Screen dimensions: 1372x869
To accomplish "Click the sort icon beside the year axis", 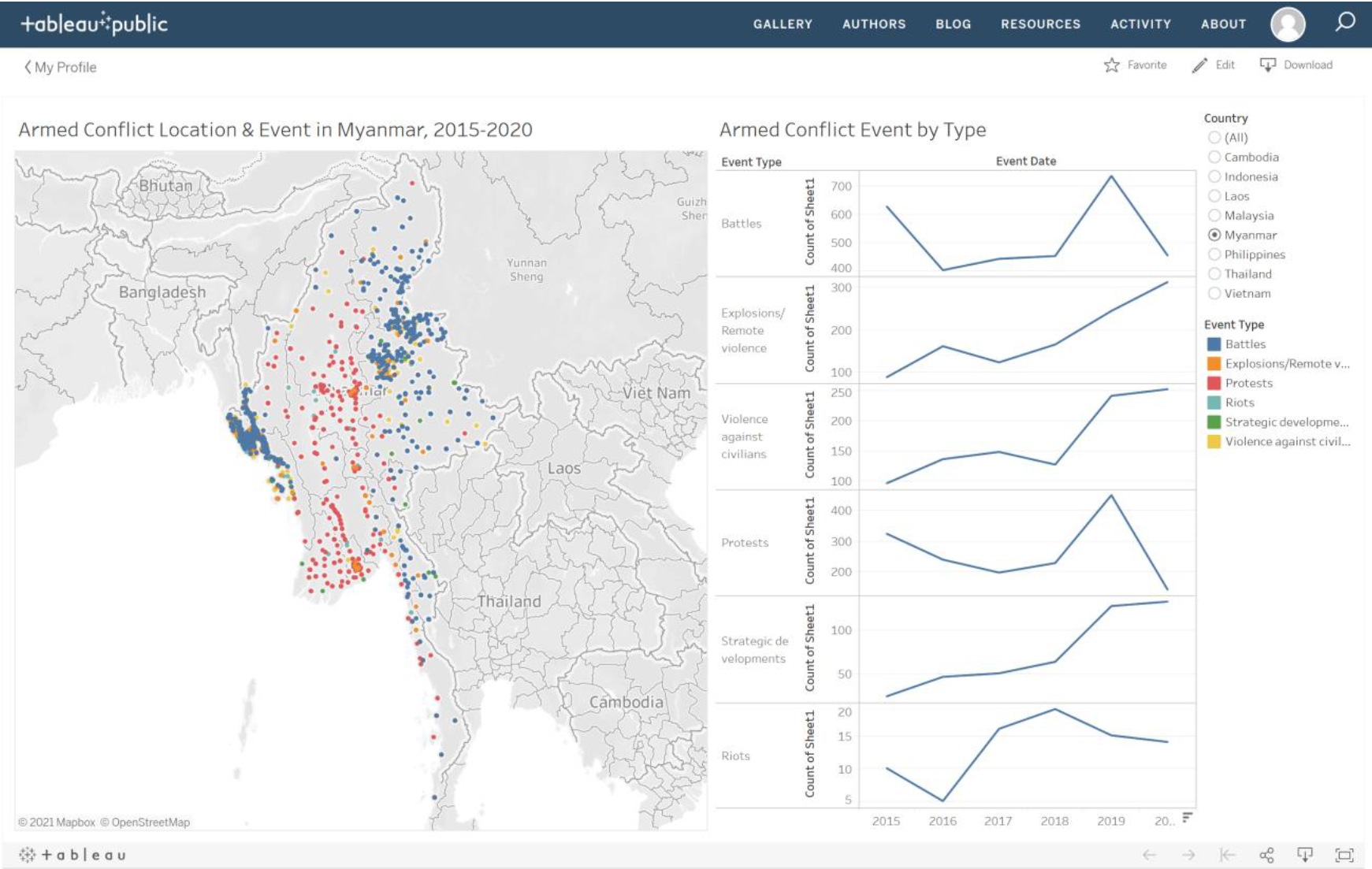I will click(1187, 817).
